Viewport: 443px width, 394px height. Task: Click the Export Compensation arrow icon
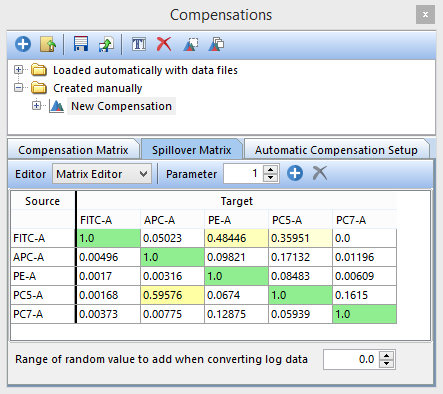pos(106,44)
